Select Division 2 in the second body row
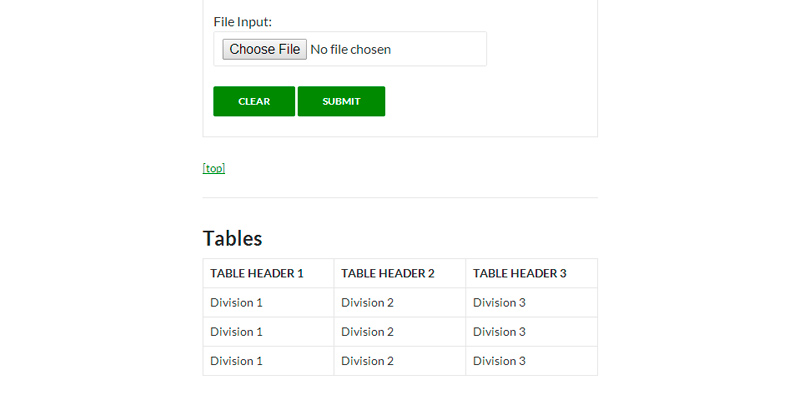The height and width of the screenshot is (400, 800). pos(368,331)
